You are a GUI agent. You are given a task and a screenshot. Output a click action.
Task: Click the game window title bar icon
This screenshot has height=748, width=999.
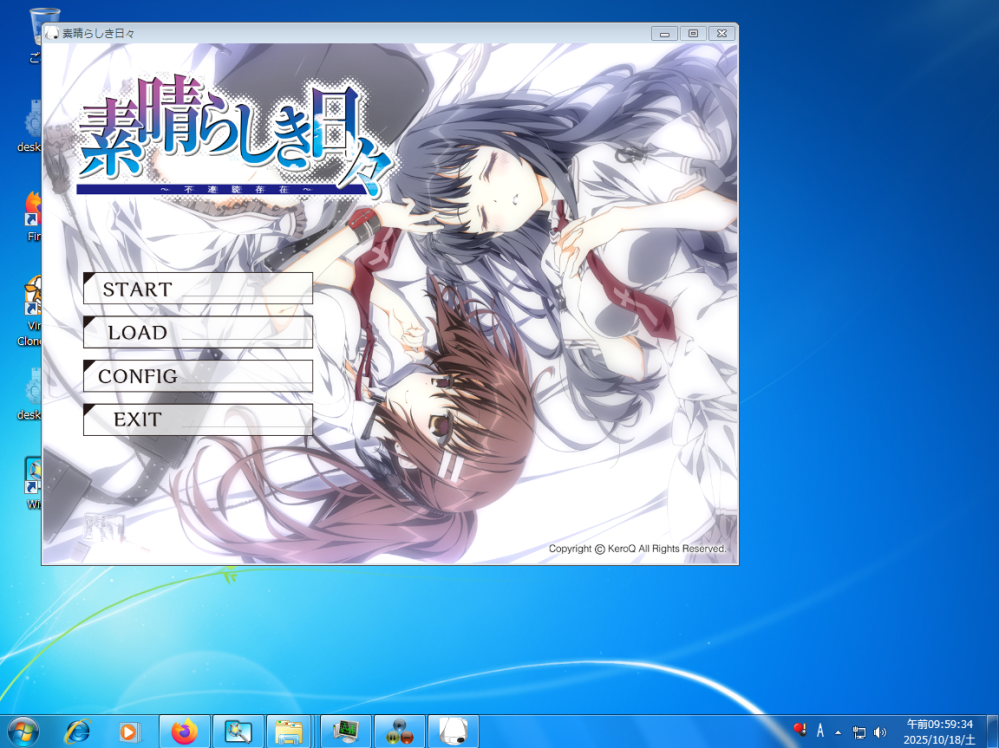(52, 33)
